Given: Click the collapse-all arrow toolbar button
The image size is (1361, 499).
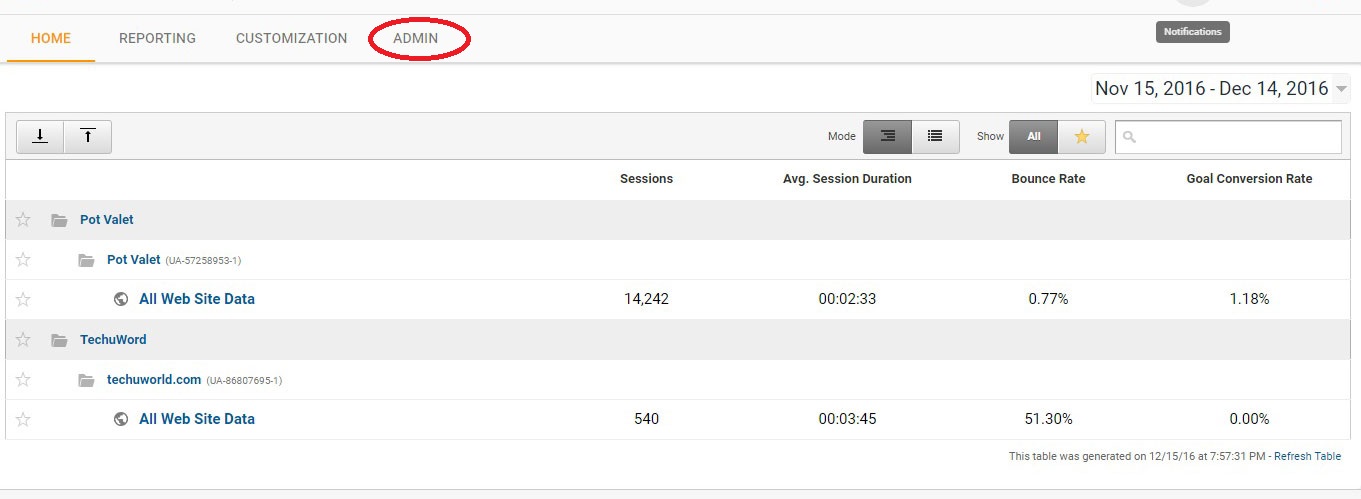Looking at the screenshot, I should point(88,137).
